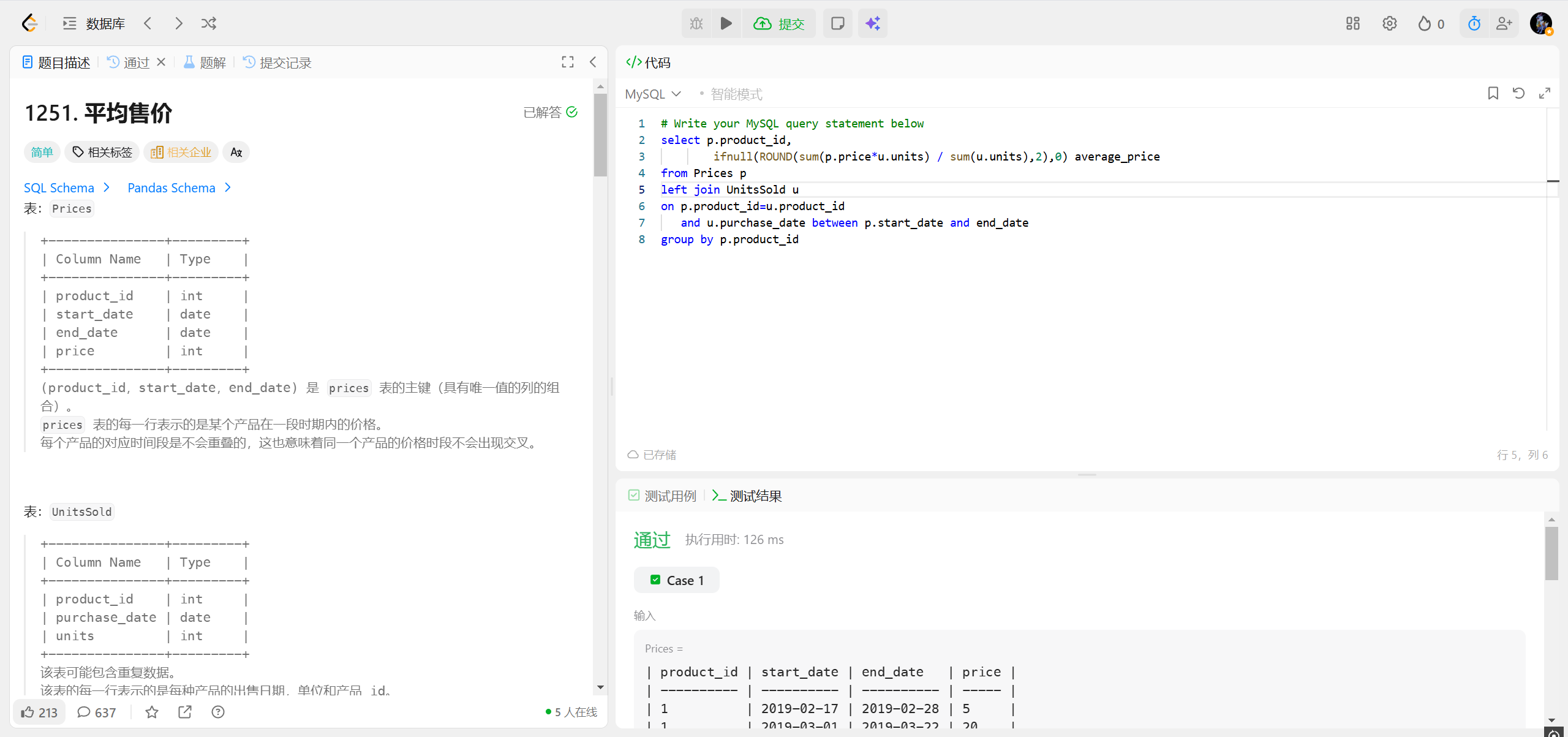Open the settings gear icon
Screen dimensions: 1568x737
(1389, 23)
